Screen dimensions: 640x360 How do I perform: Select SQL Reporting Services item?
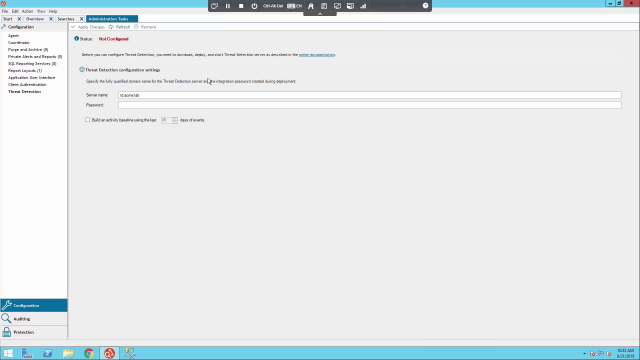tap(32, 64)
